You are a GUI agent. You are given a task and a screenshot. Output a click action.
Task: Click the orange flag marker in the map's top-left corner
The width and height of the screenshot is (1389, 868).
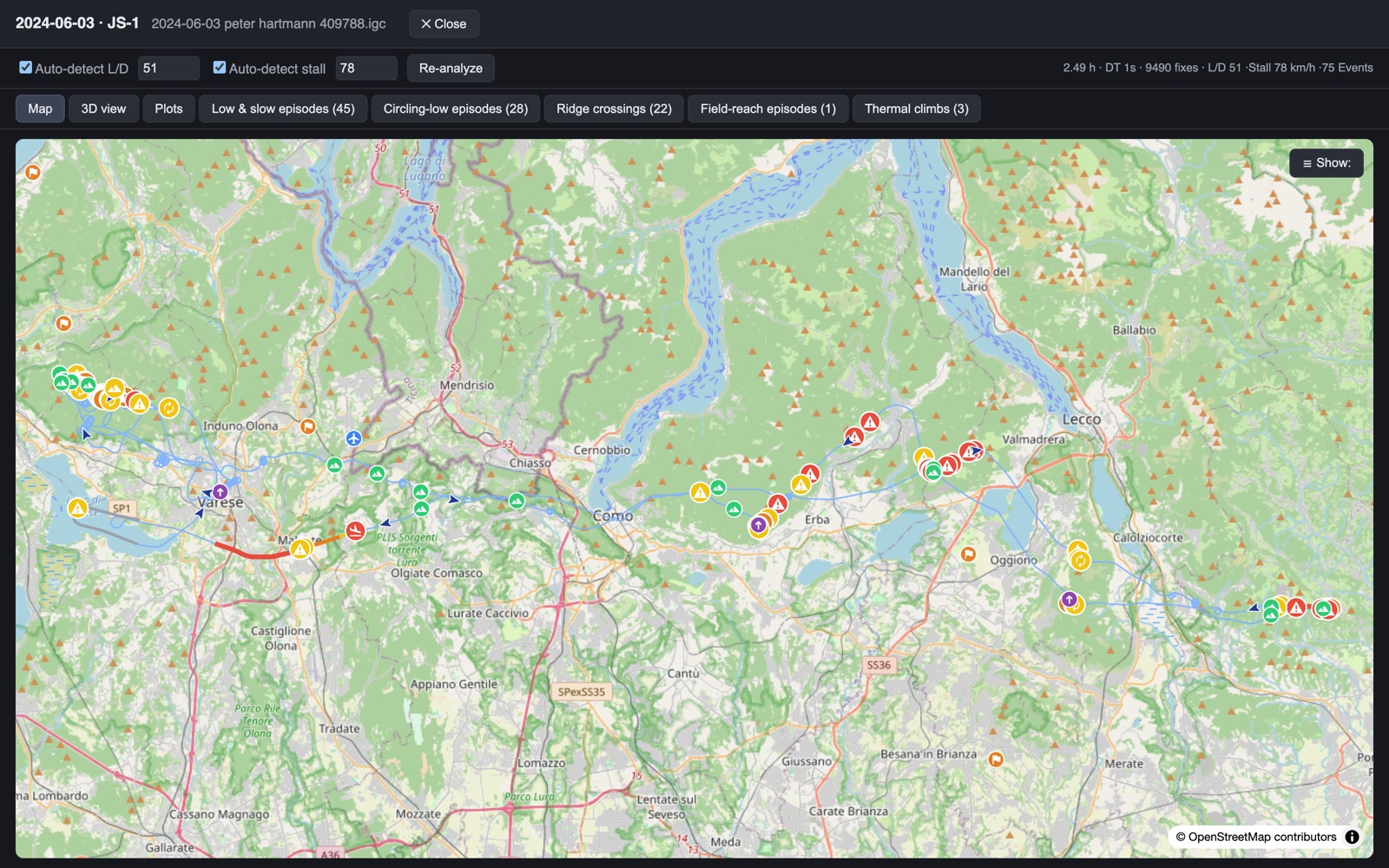point(33,172)
